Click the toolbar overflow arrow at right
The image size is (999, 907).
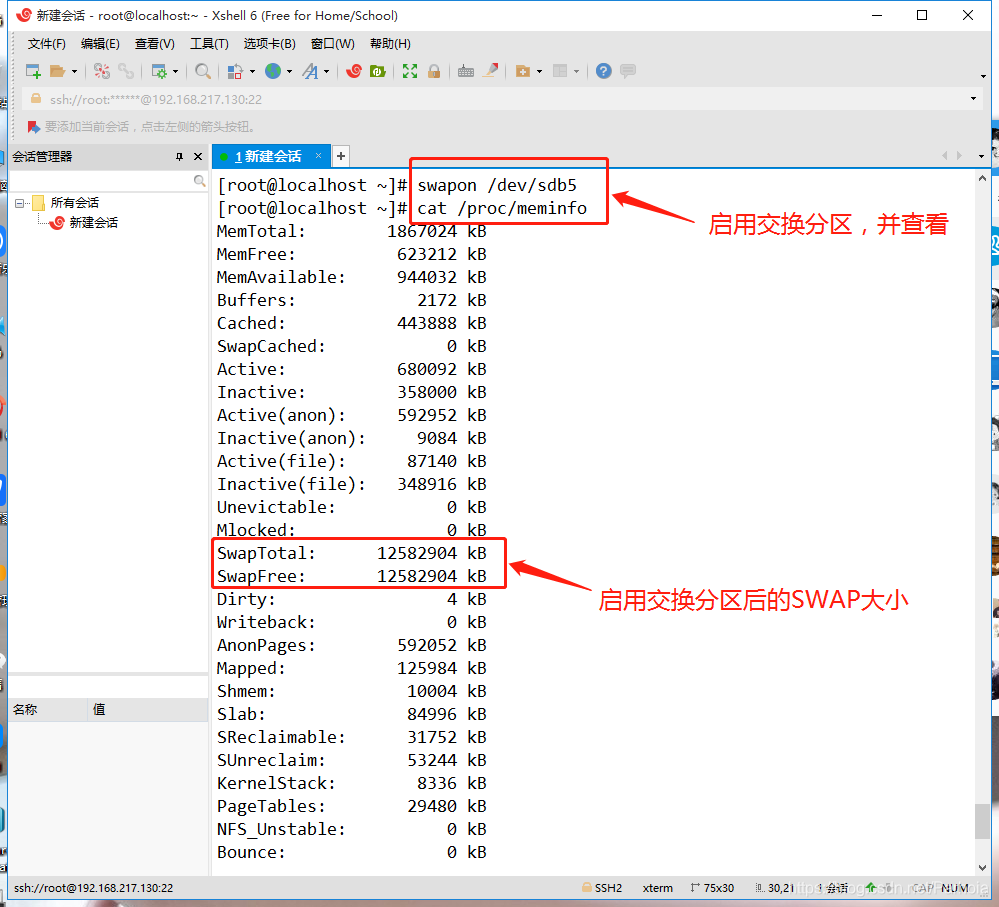tap(983, 76)
